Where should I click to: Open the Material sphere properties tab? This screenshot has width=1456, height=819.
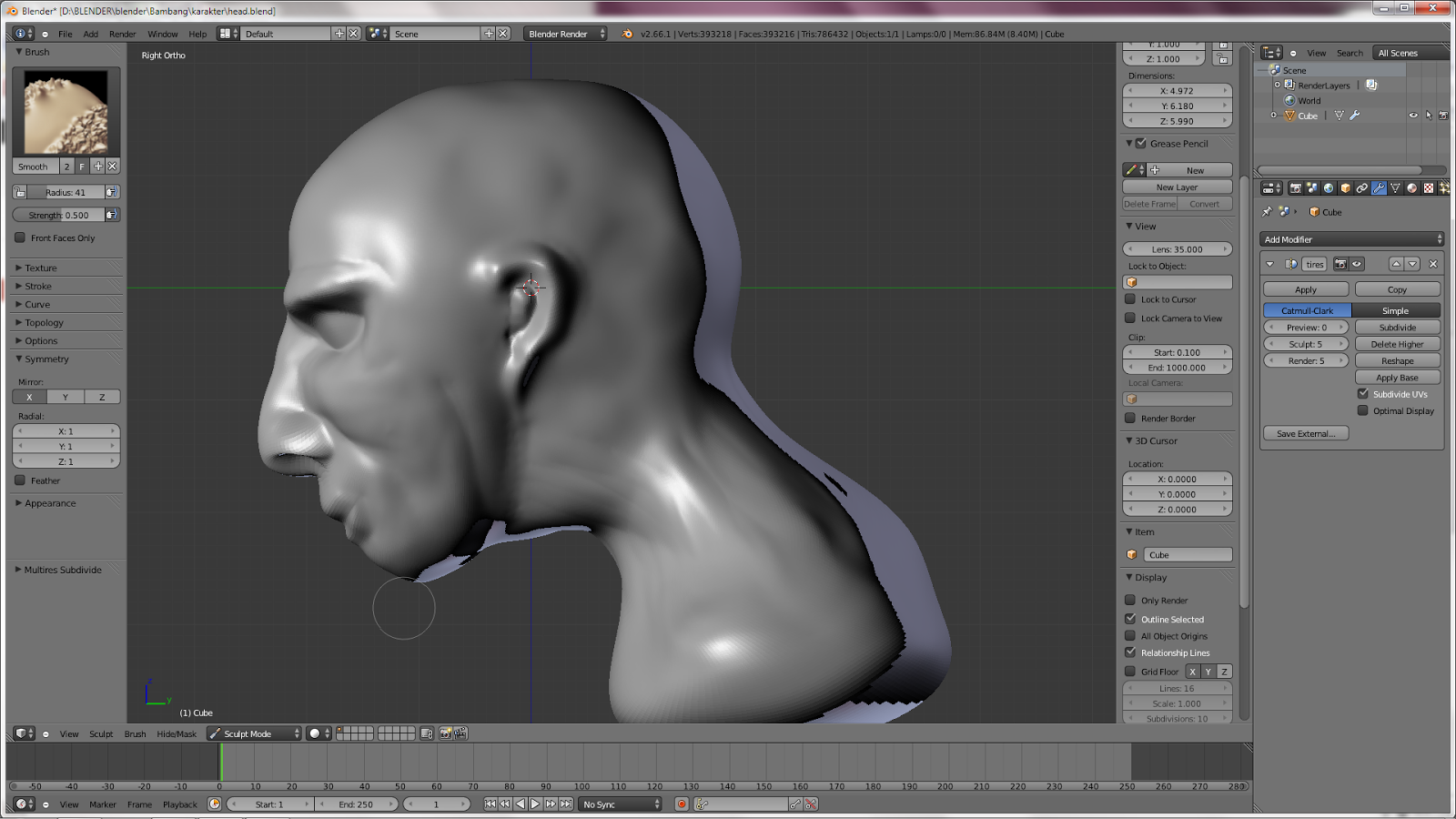click(x=1411, y=188)
